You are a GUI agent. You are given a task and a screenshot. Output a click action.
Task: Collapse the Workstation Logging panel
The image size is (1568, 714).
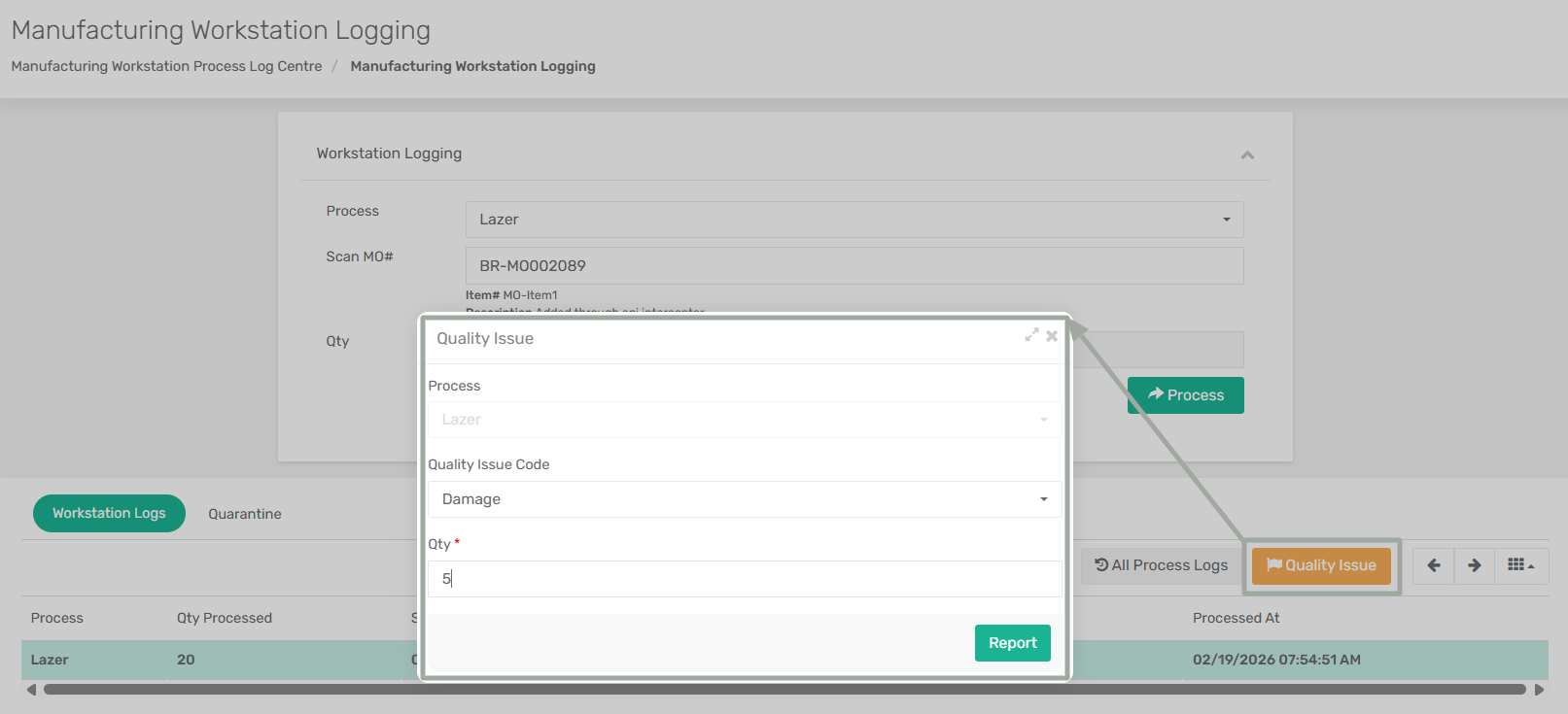1247,155
